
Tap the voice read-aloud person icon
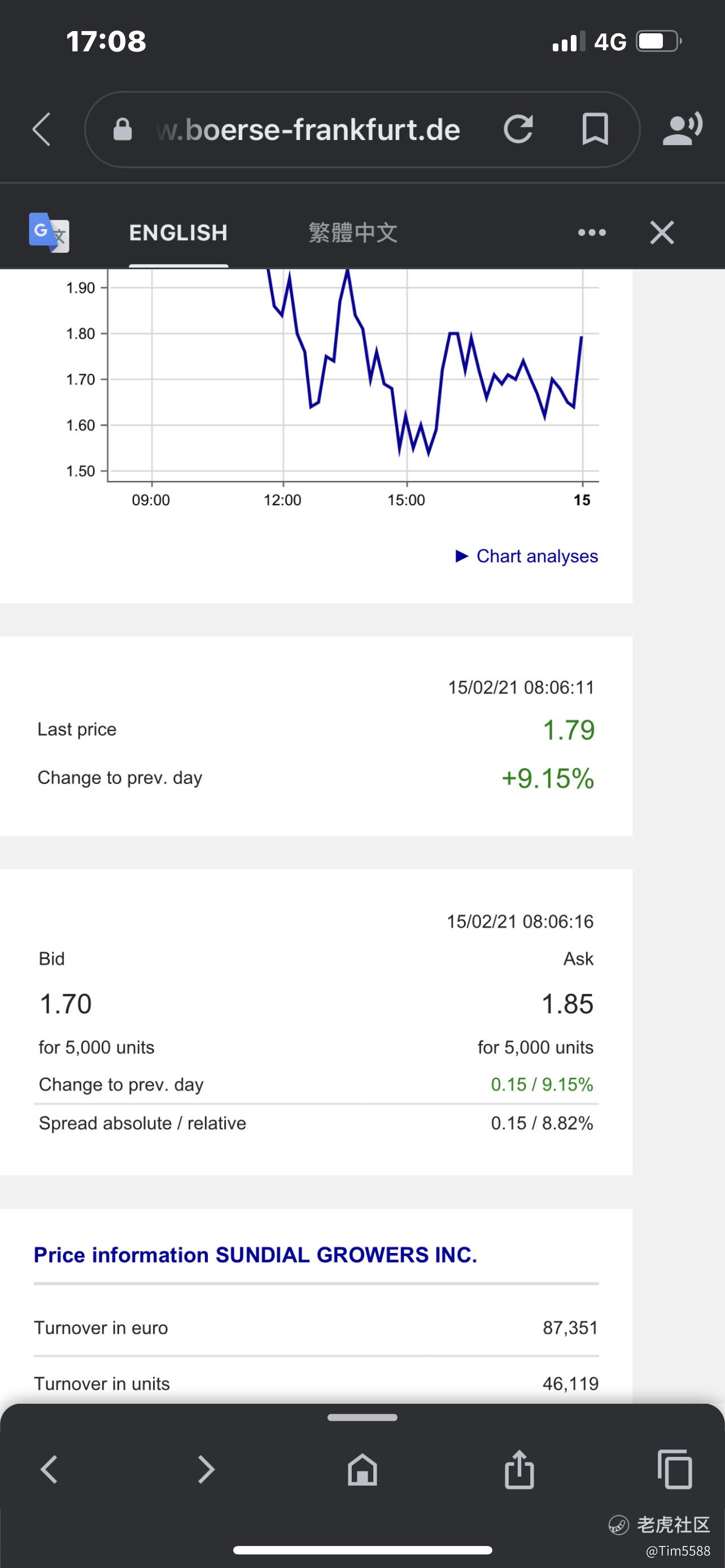(682, 129)
